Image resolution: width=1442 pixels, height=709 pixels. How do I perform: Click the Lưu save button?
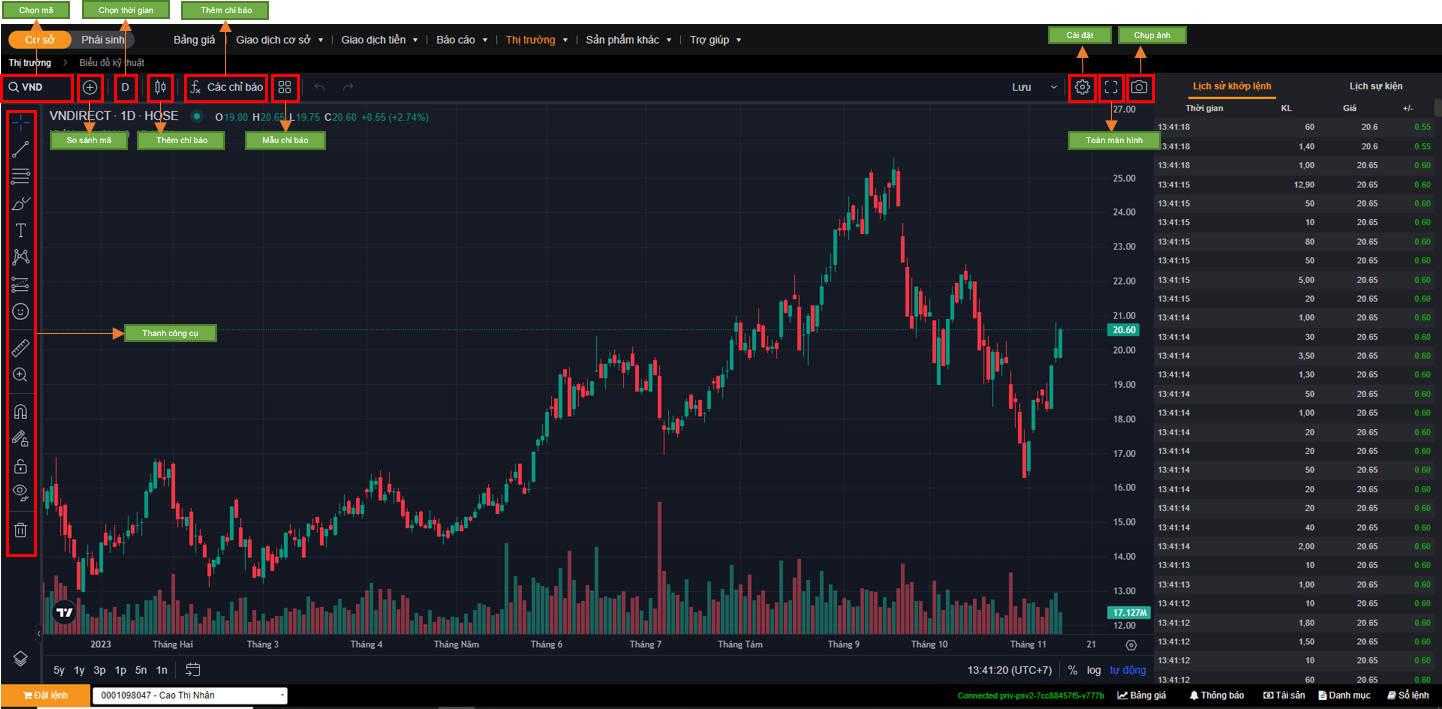click(x=1021, y=87)
